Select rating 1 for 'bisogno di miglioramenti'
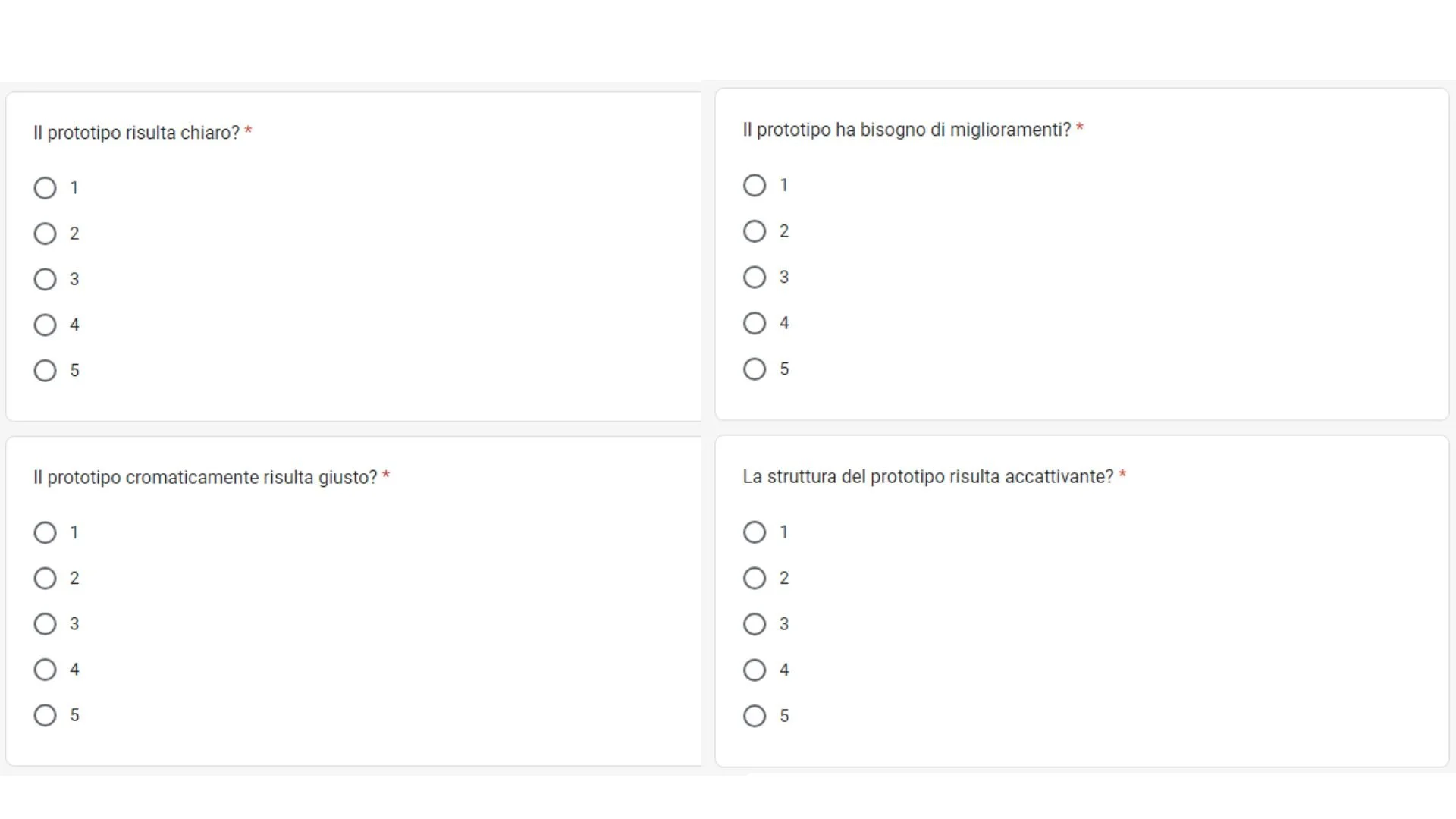1456x819 pixels. [755, 186]
